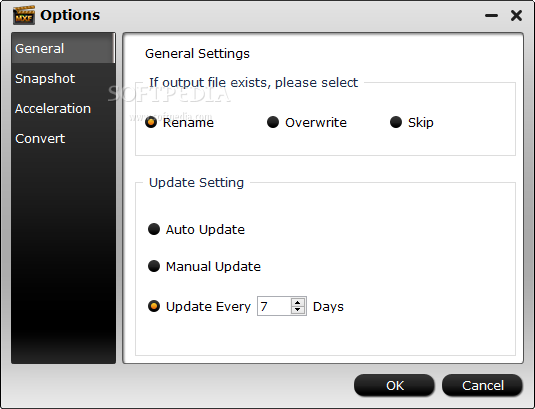Select the Rename radio button

click(x=151, y=122)
